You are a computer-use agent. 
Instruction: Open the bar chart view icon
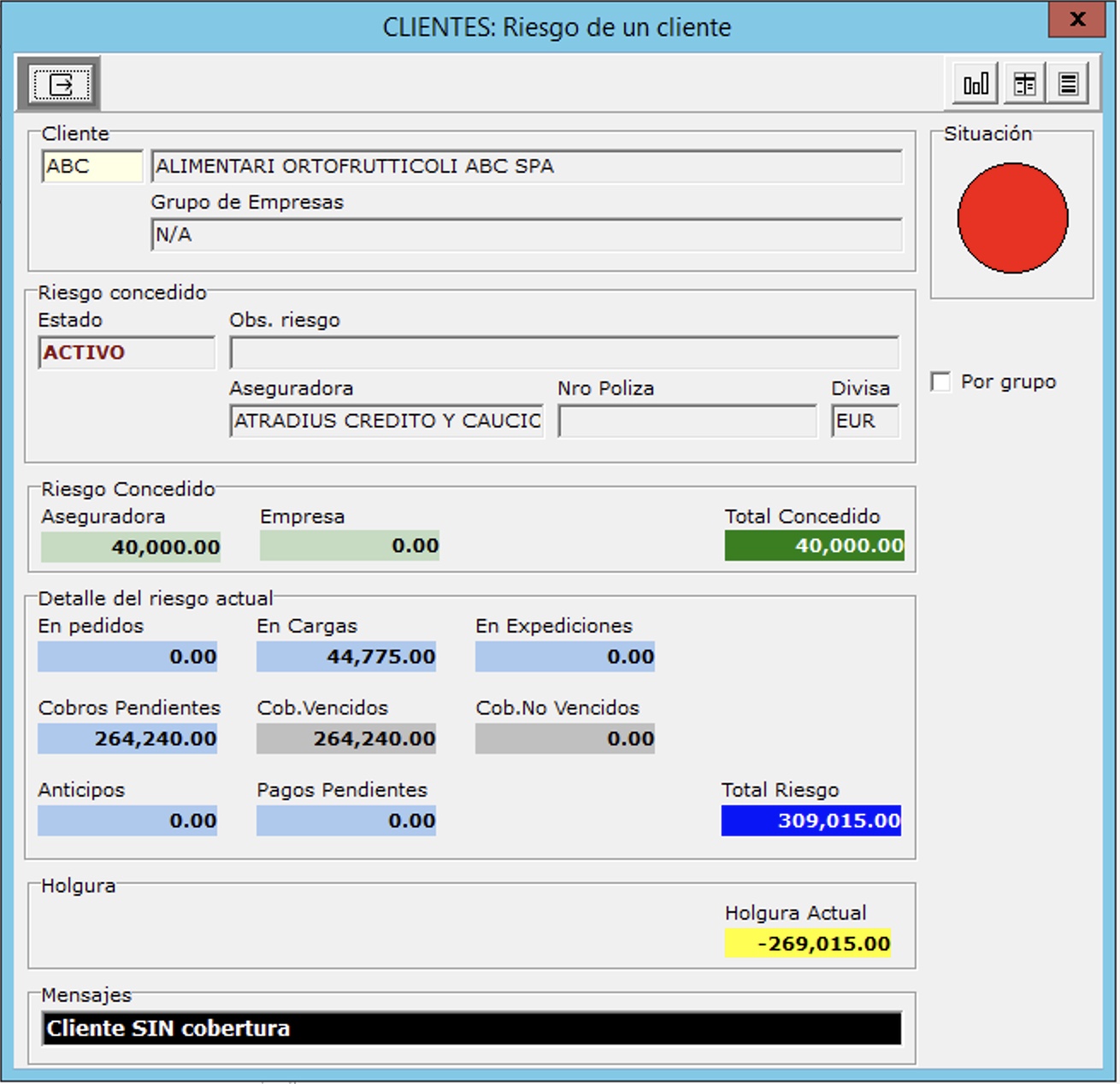point(976,84)
